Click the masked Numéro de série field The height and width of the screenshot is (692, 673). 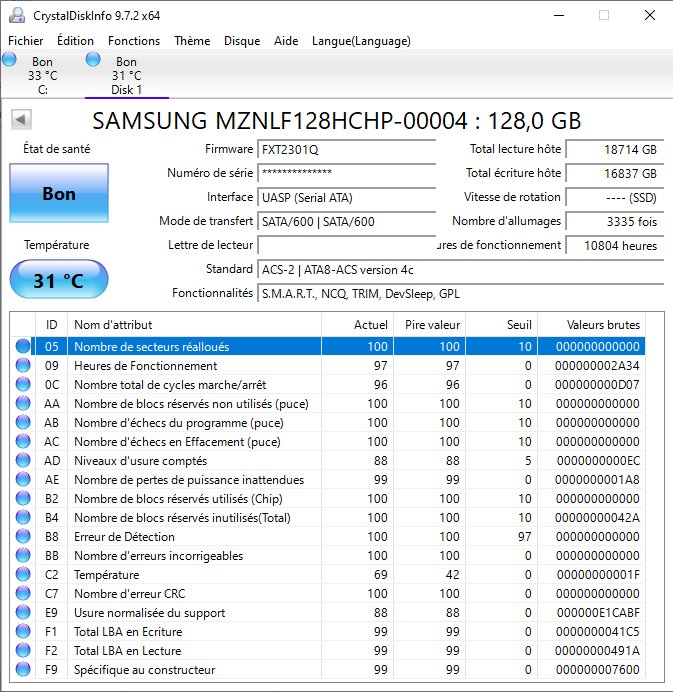point(347,173)
